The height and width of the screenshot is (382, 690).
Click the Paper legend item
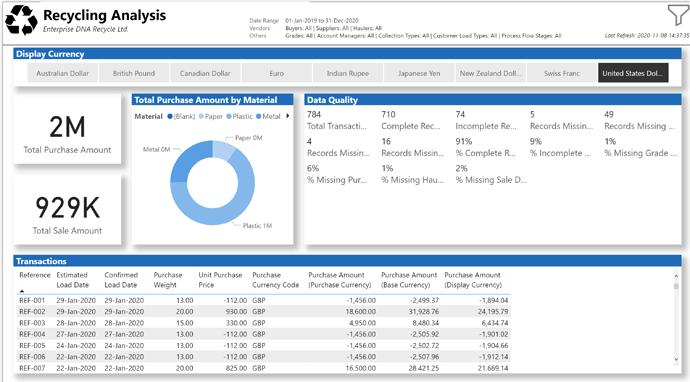click(x=211, y=117)
